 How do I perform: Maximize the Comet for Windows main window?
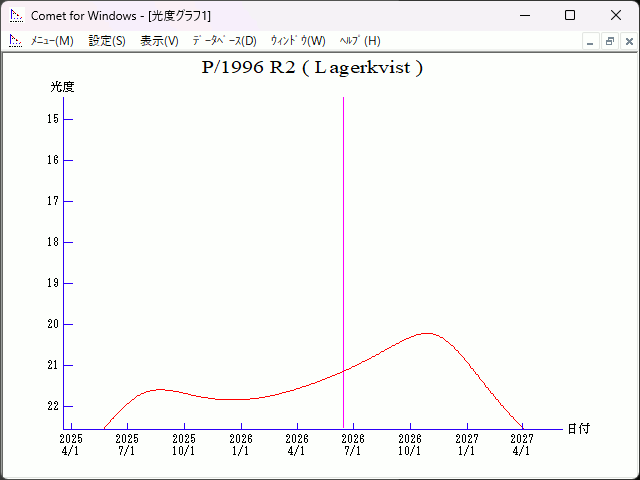(x=570, y=16)
